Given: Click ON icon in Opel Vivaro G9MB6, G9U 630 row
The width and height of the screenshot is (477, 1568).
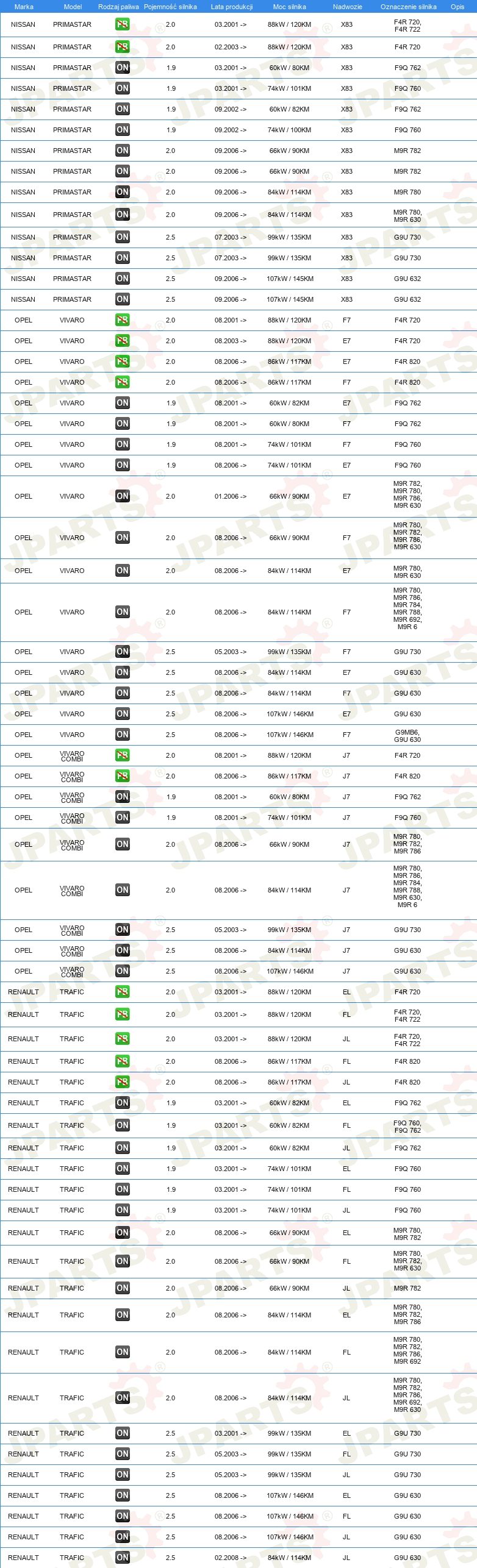Looking at the screenshot, I should (123, 735).
